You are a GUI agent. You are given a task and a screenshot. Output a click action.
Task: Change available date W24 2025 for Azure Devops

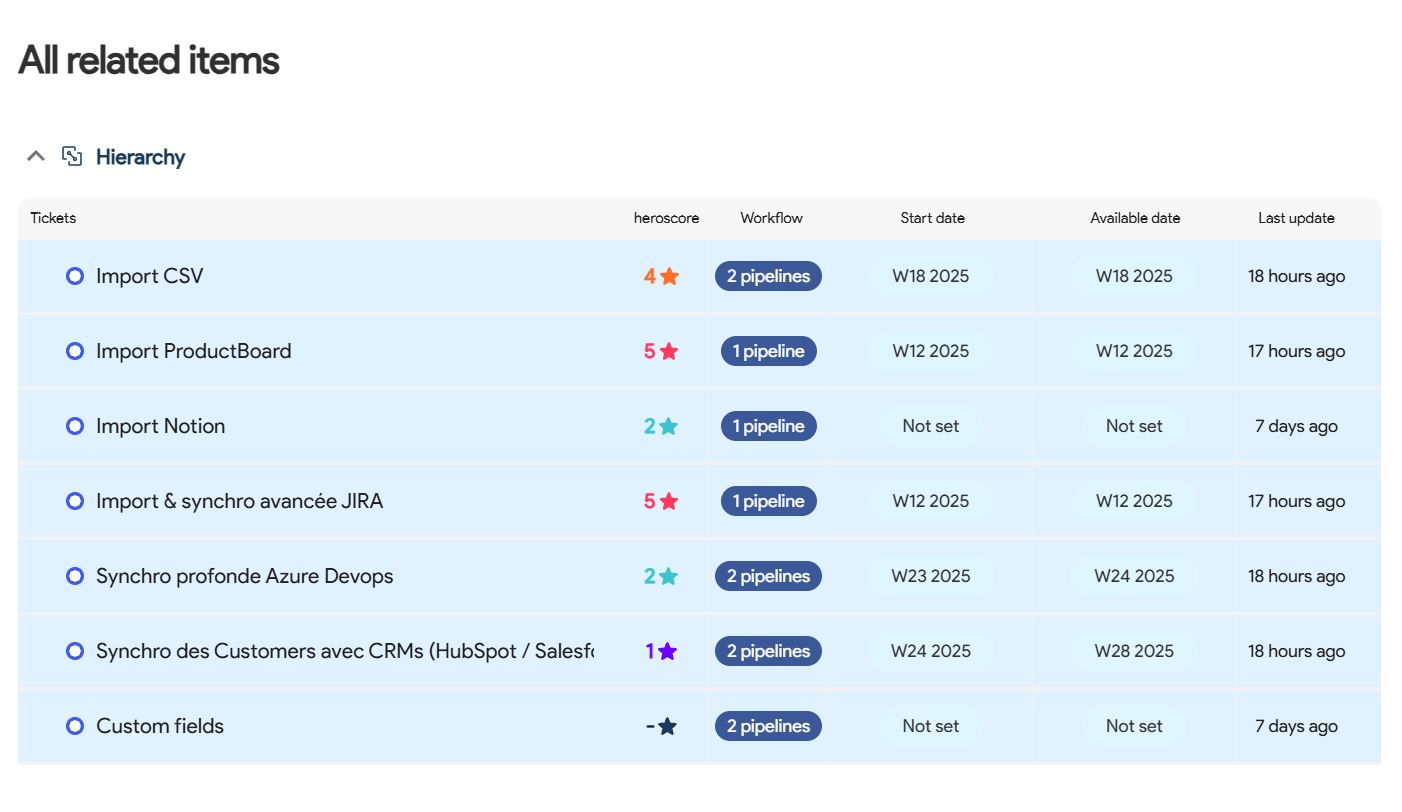click(x=1134, y=576)
